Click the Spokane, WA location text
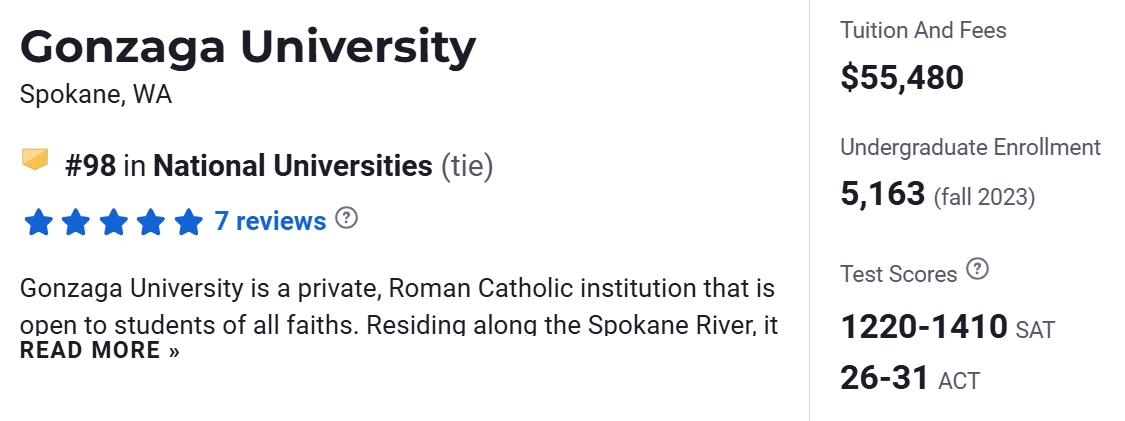1125x421 pixels. click(96, 95)
